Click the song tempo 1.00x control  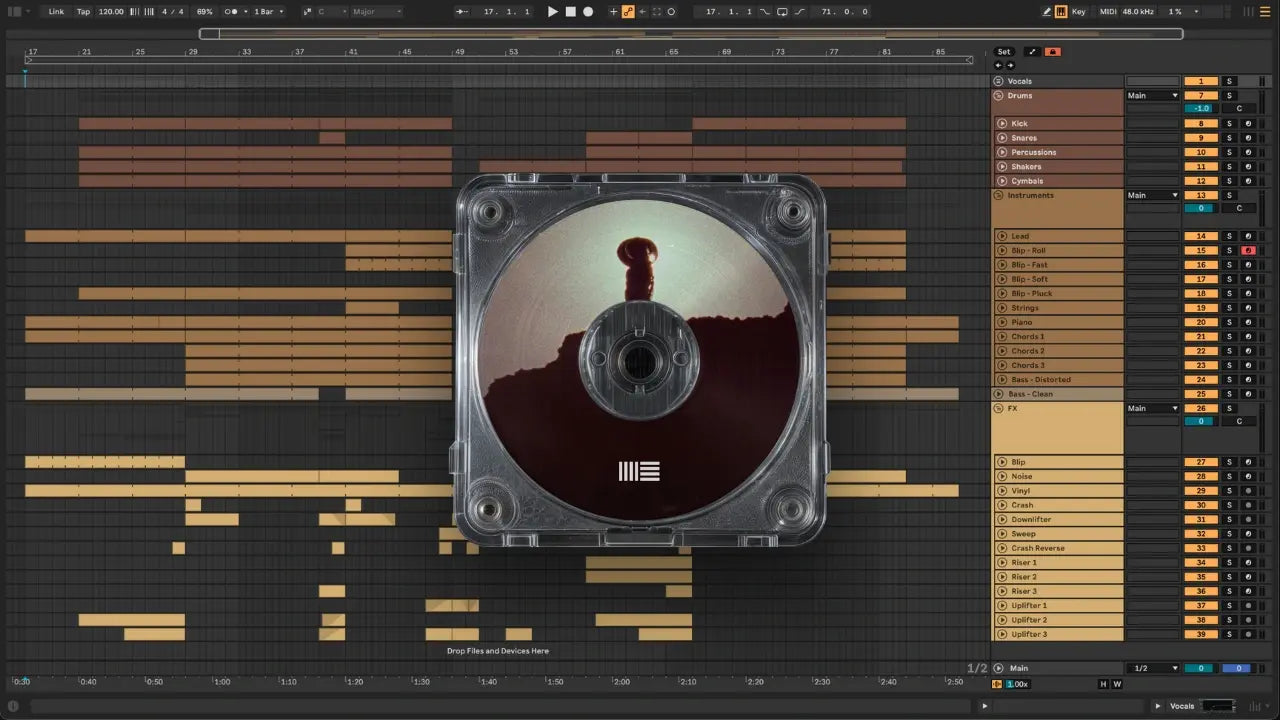1017,684
